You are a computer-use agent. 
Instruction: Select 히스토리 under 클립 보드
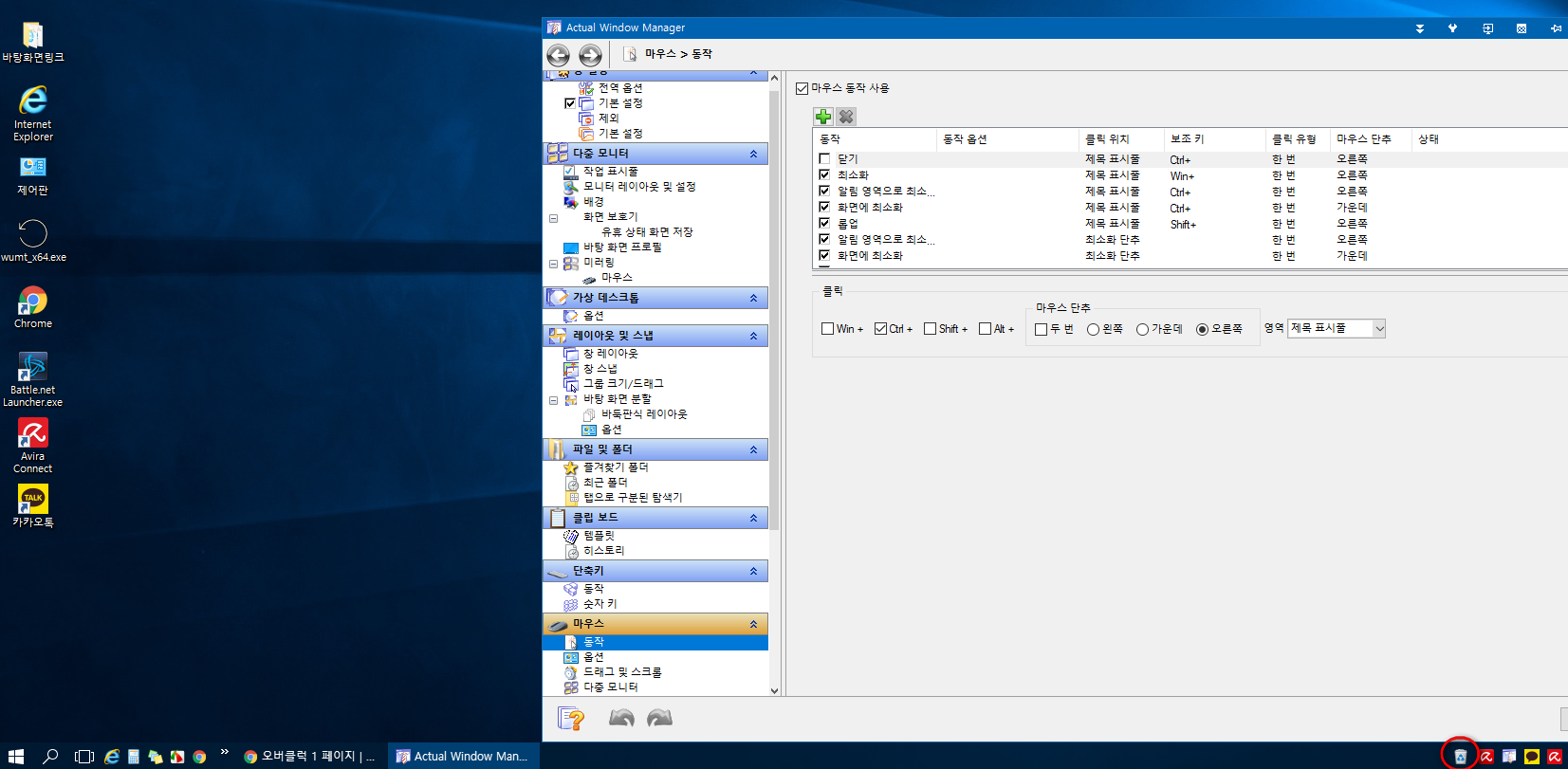603,551
